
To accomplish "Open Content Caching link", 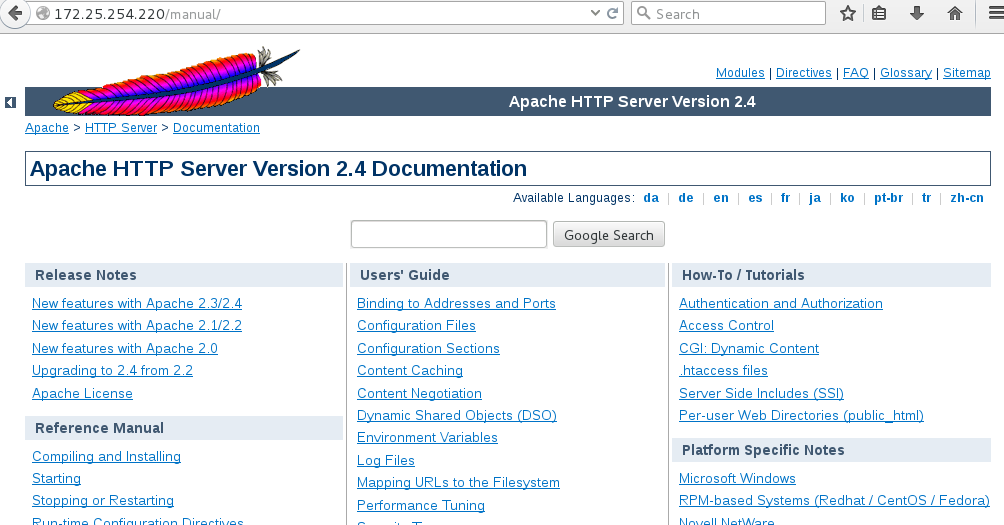I will (410, 371).
